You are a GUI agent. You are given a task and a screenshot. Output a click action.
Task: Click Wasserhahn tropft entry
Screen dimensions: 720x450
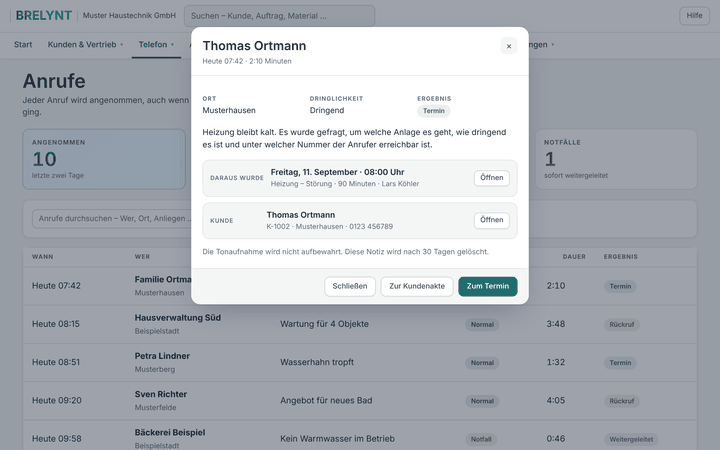[317, 362]
